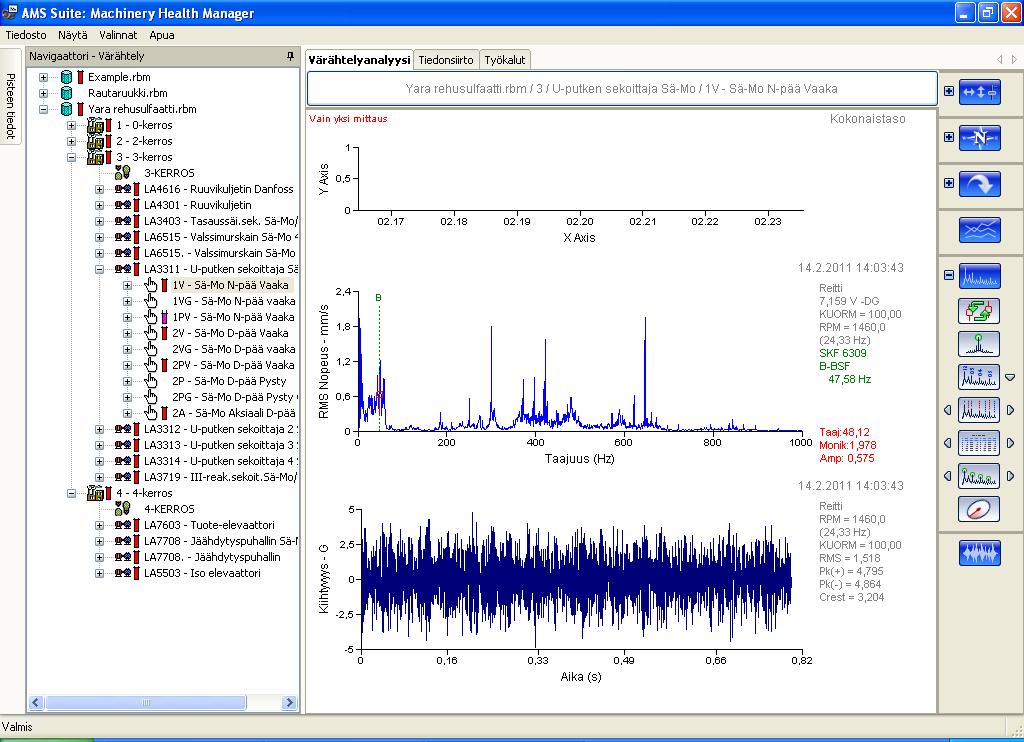
Task: Expand LA4616 - Ruuvikuljetin Danfoss node
Action: click(x=99, y=189)
